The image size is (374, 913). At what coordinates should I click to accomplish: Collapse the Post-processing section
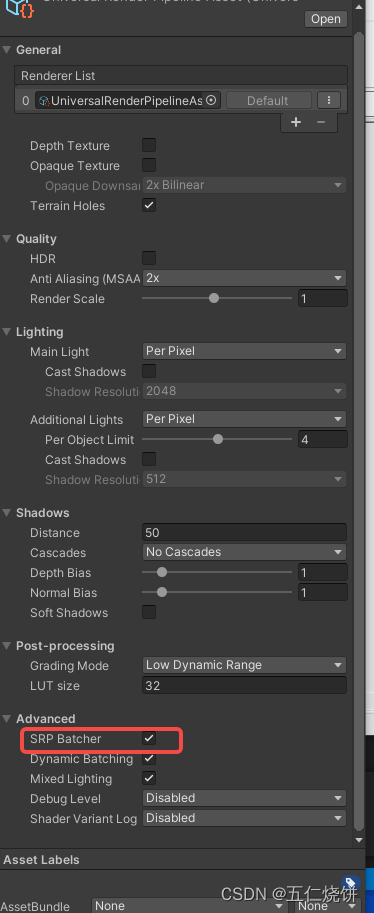(x=7, y=646)
